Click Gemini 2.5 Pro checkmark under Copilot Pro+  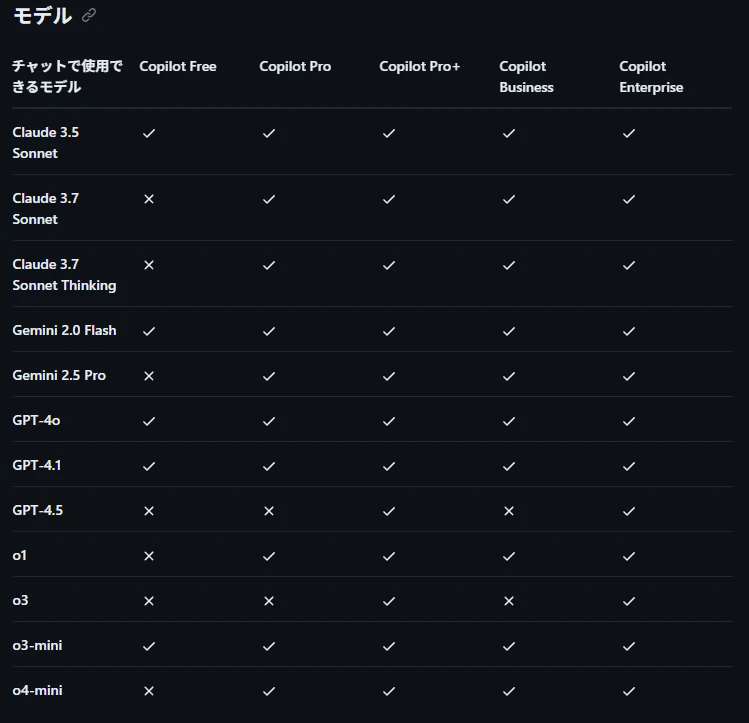(389, 376)
